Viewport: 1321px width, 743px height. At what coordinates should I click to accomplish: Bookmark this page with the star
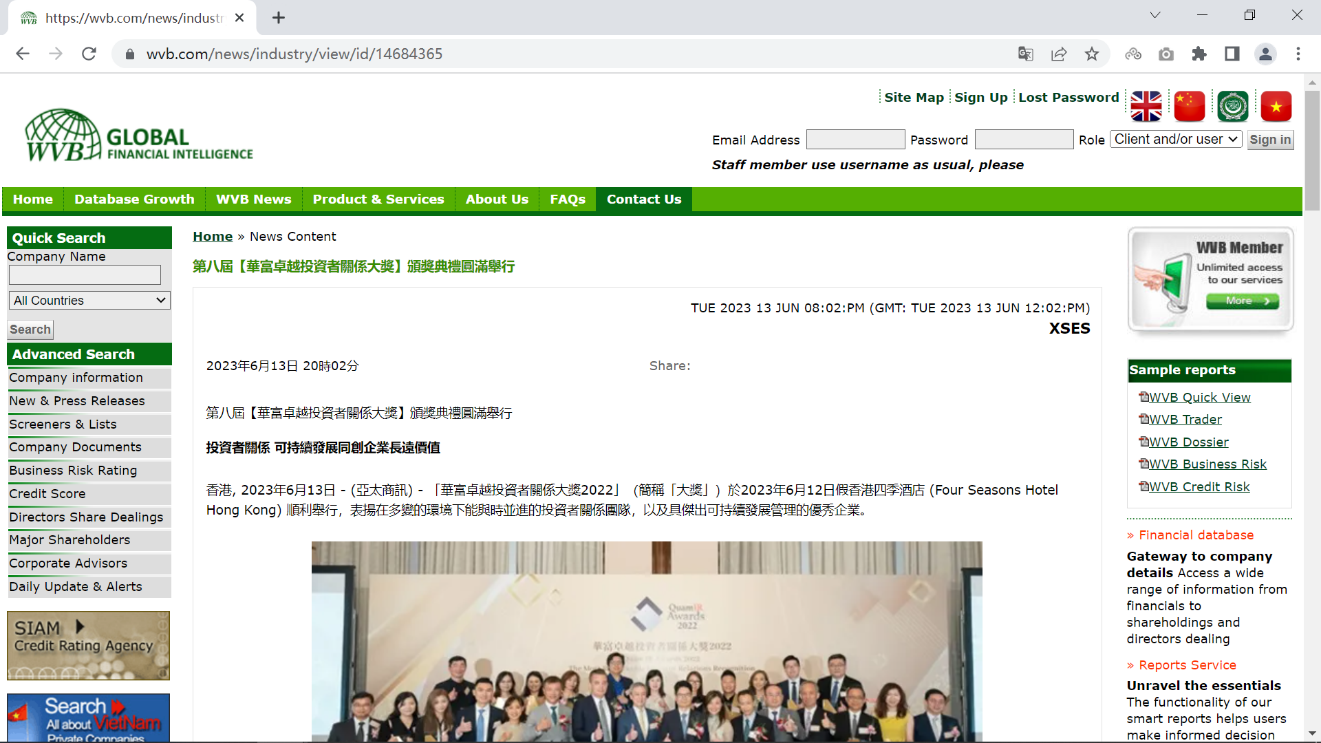click(1092, 54)
